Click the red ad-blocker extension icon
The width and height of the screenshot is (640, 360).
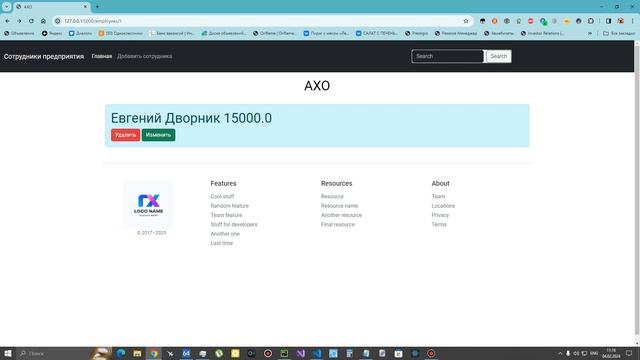tap(531, 21)
